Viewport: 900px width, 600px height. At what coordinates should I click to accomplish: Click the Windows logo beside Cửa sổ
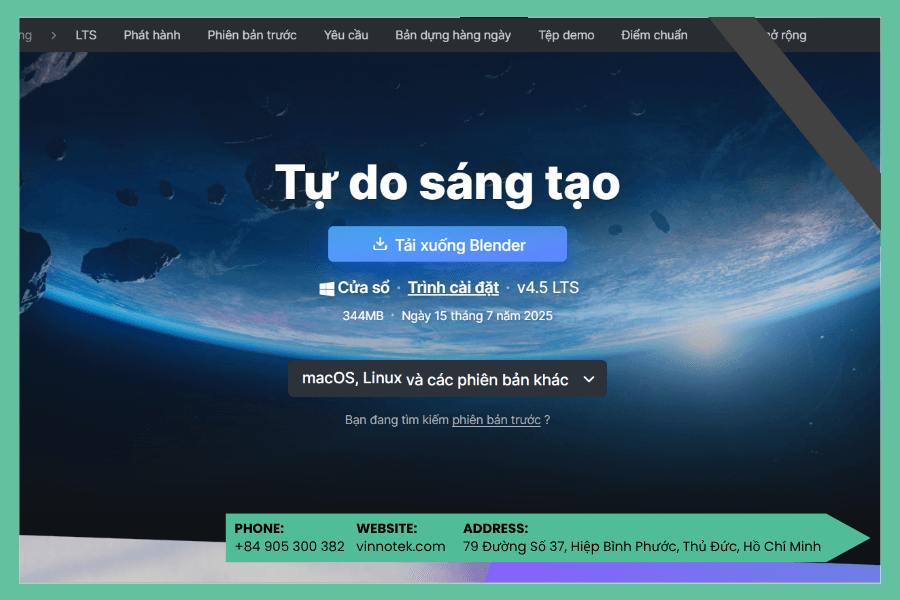click(x=327, y=289)
